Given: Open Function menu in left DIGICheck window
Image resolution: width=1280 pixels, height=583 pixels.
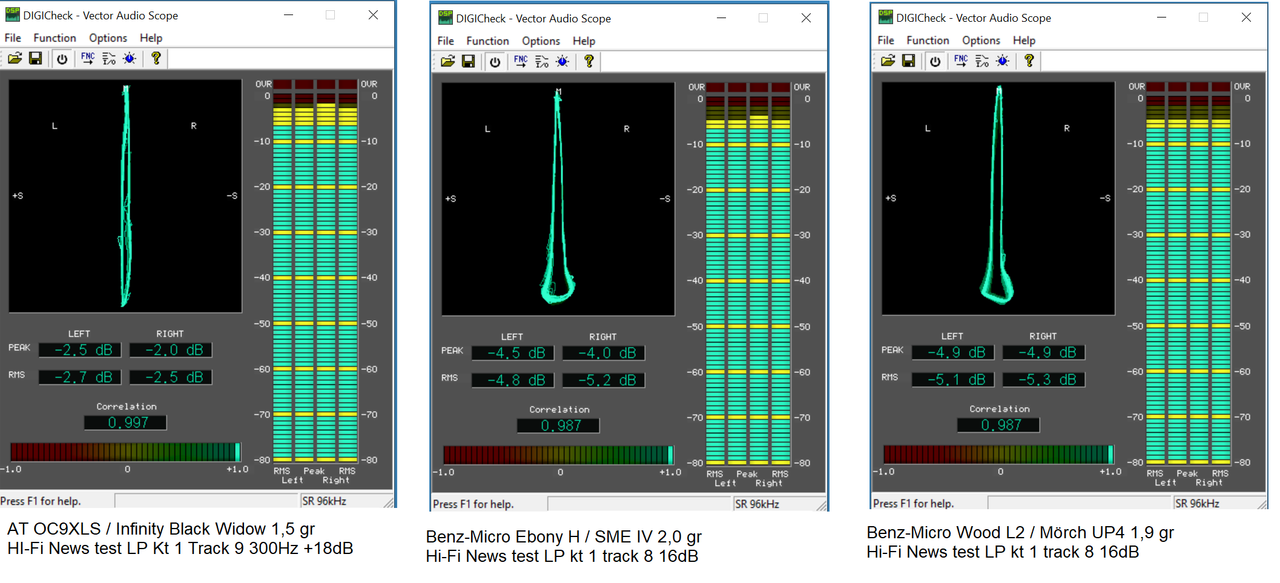Looking at the screenshot, I should [55, 38].
